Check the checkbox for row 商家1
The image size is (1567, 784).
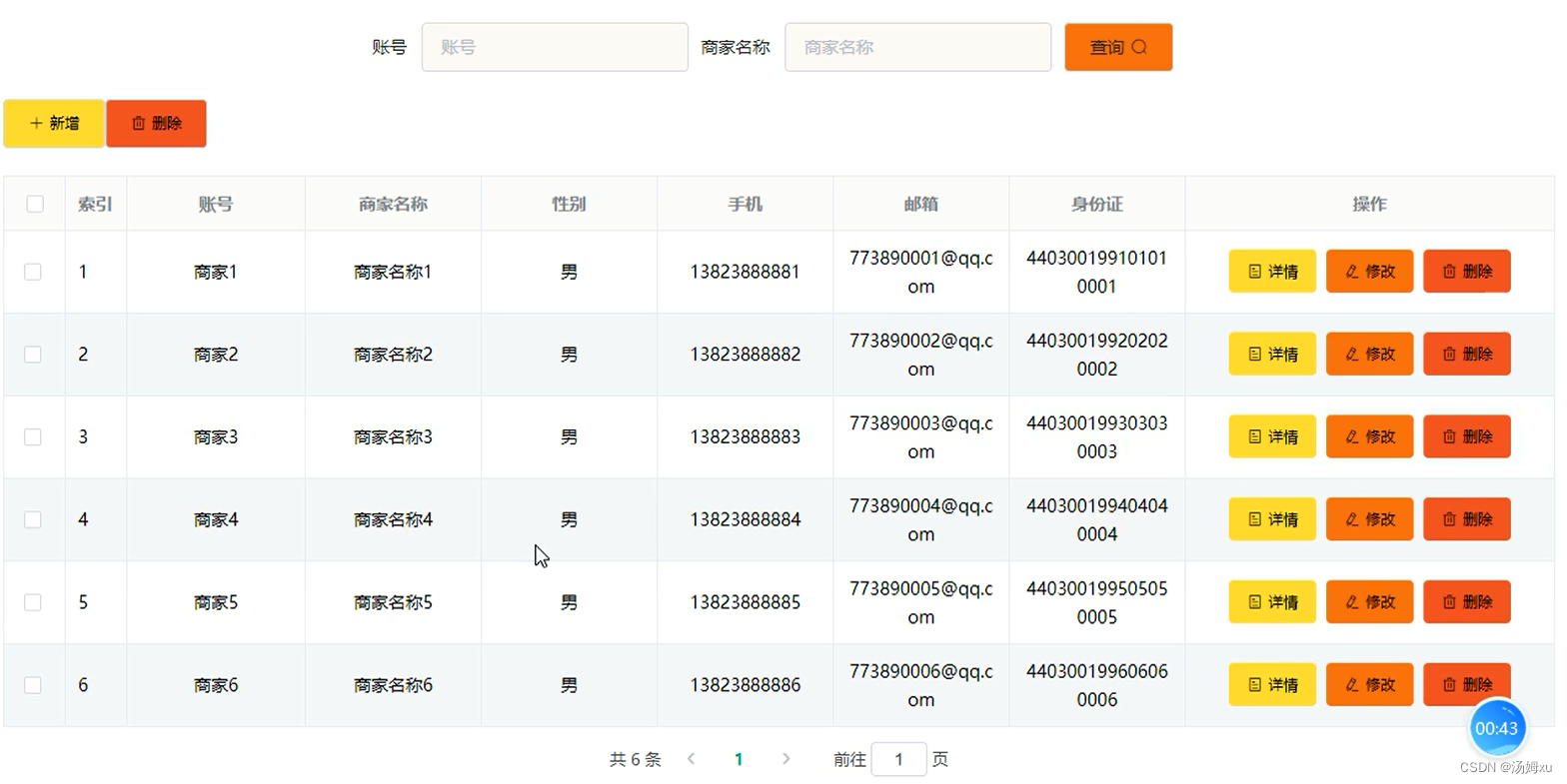(33, 272)
